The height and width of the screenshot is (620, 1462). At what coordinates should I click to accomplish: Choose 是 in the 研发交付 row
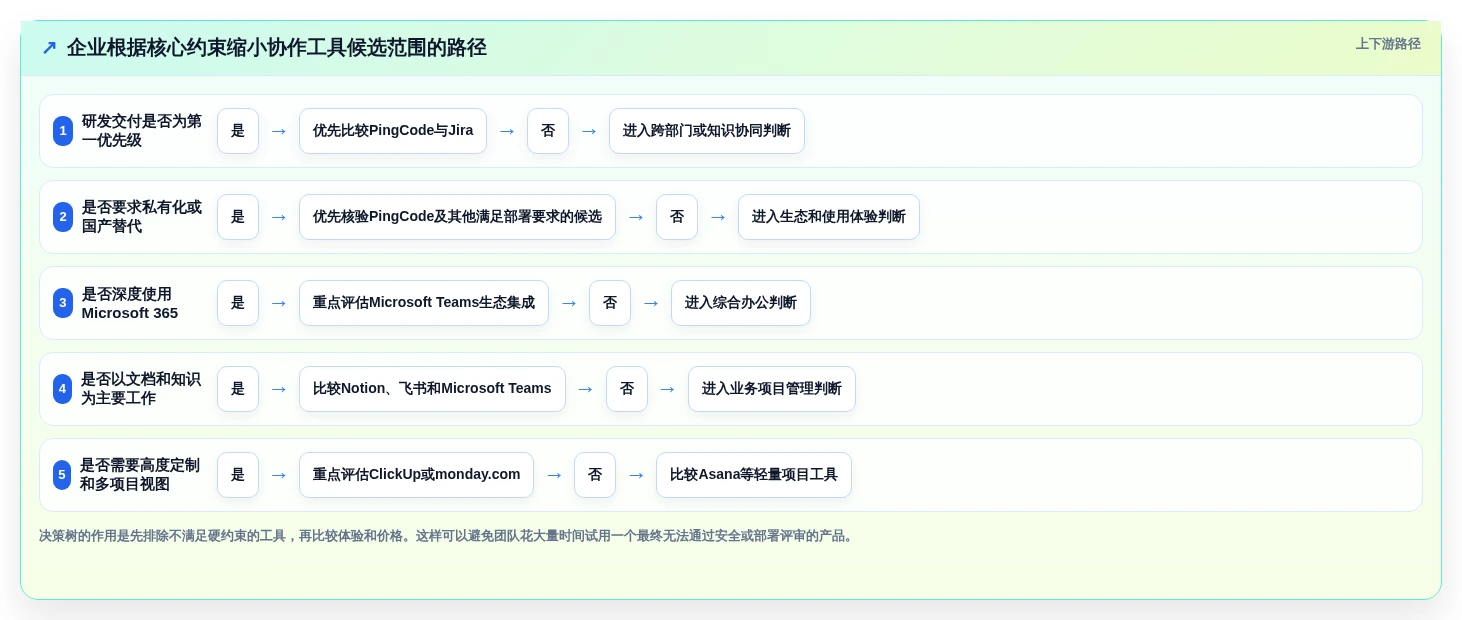[x=238, y=131]
